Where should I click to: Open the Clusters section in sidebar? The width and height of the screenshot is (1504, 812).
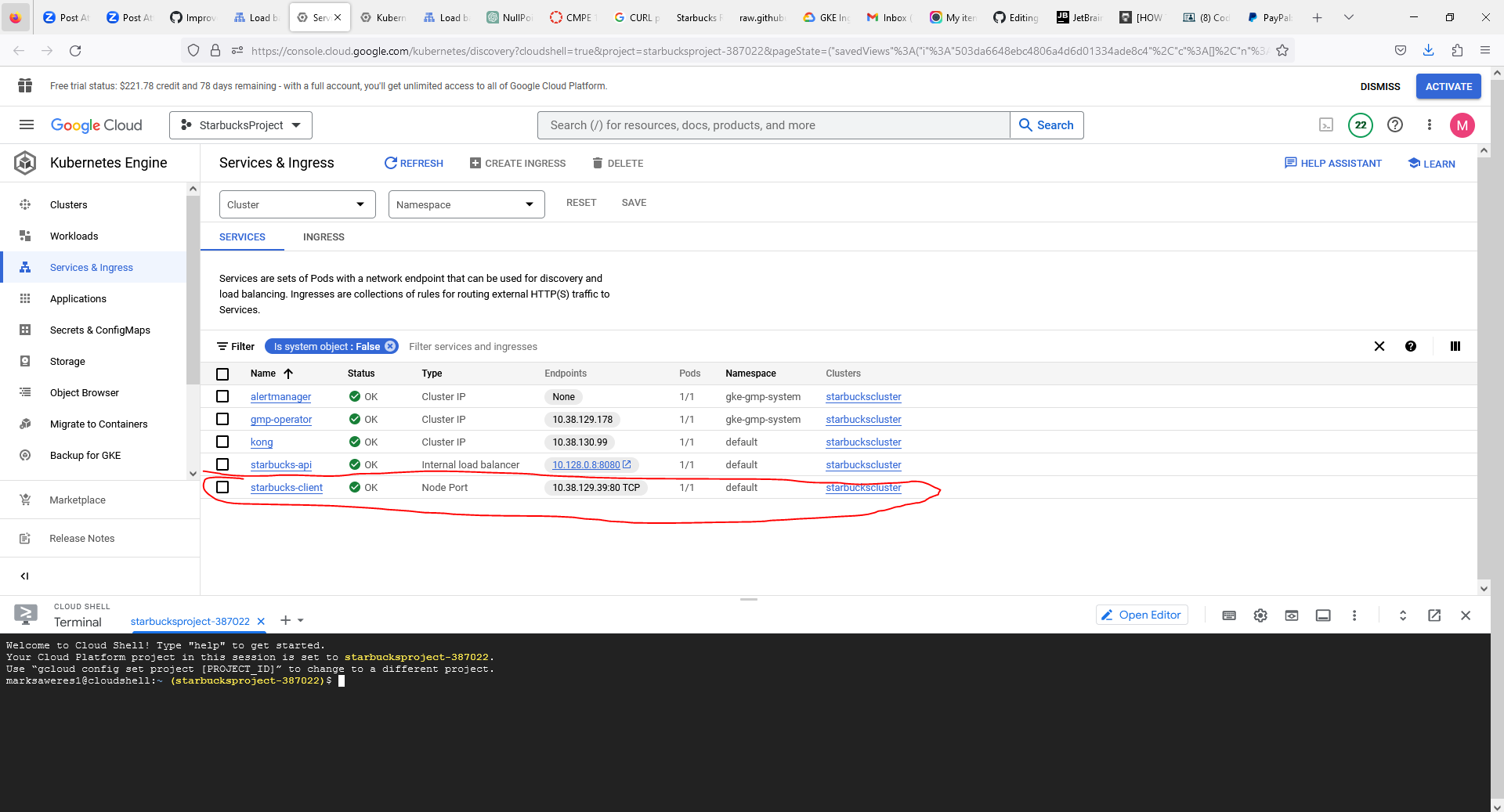pos(69,204)
